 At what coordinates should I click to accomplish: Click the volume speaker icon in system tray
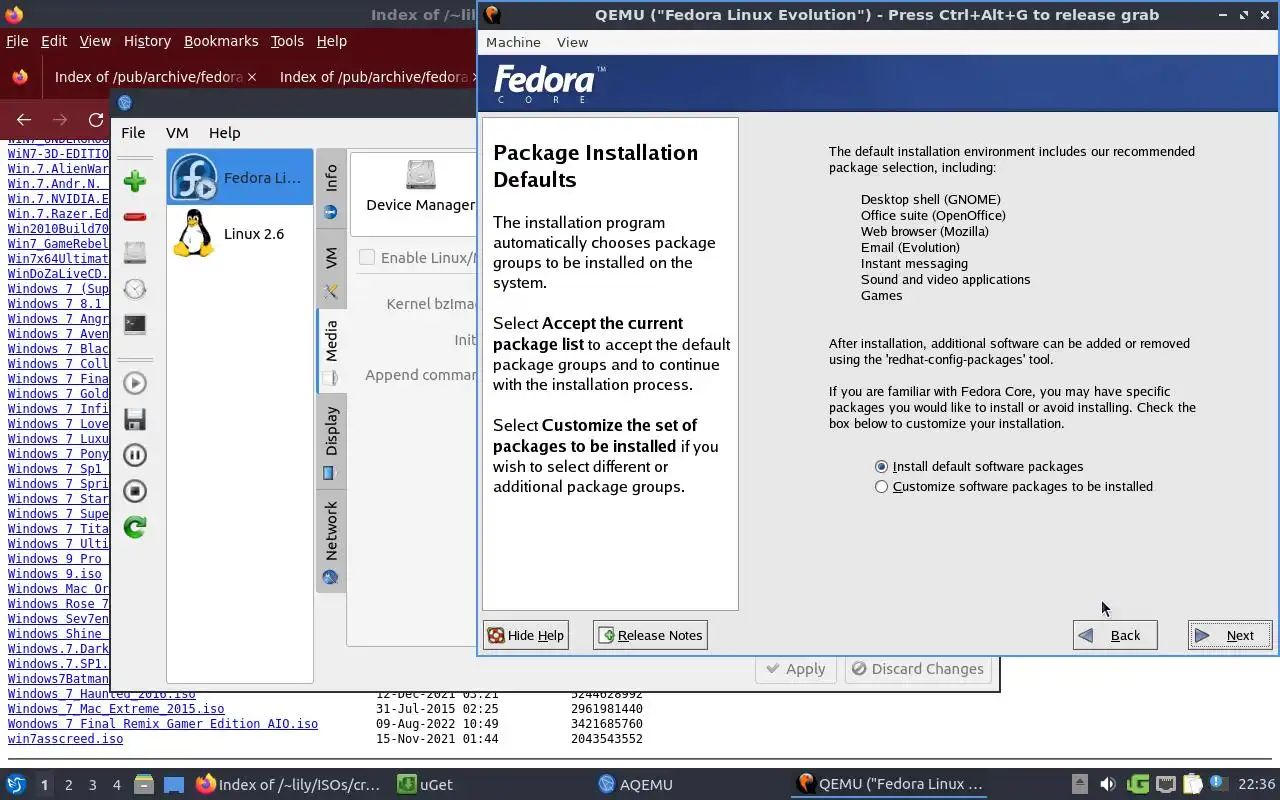(1107, 785)
